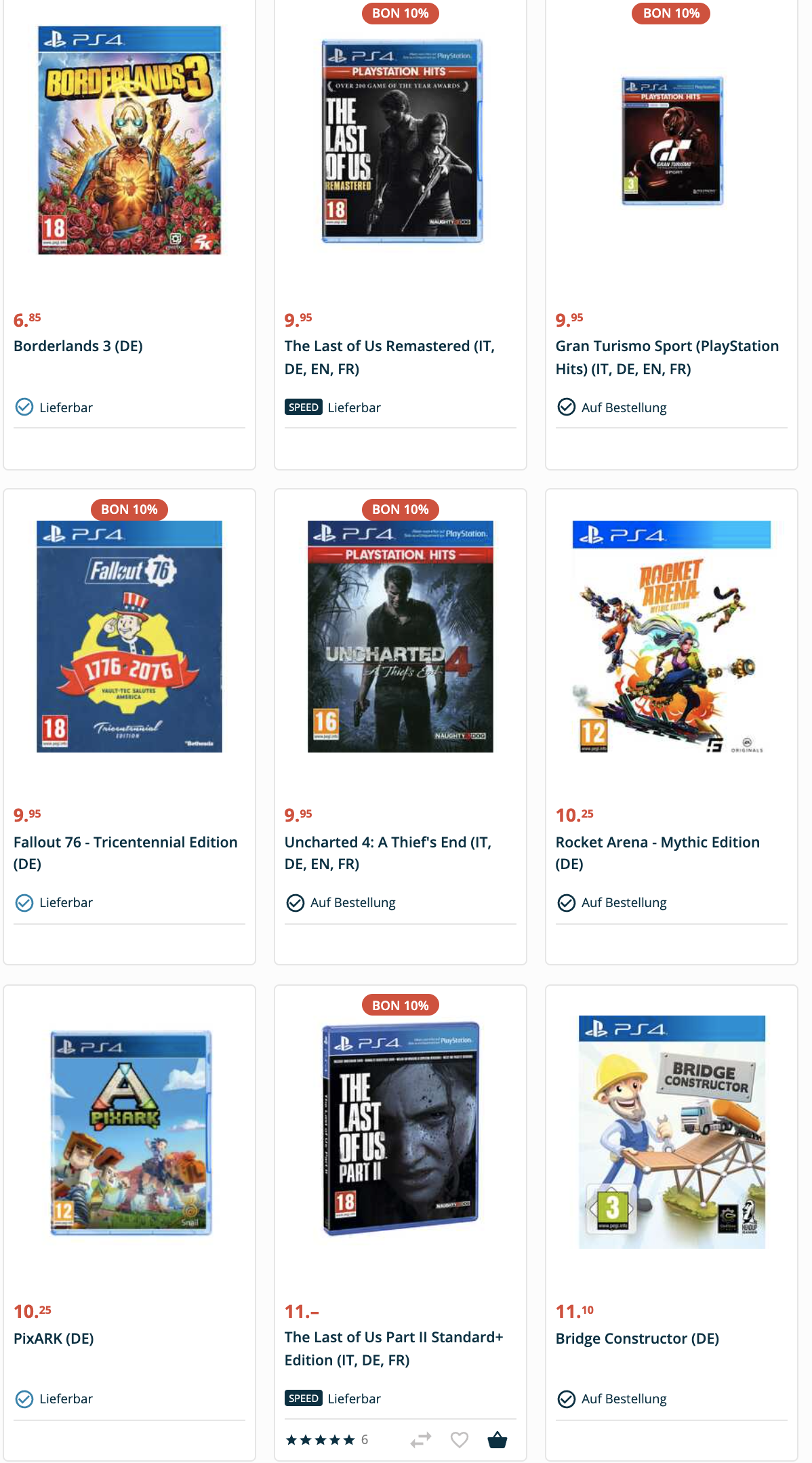Open the Bridge Constructor (DE) product link
Screen dimensions: 812x1463
pyautogui.click(x=637, y=1339)
